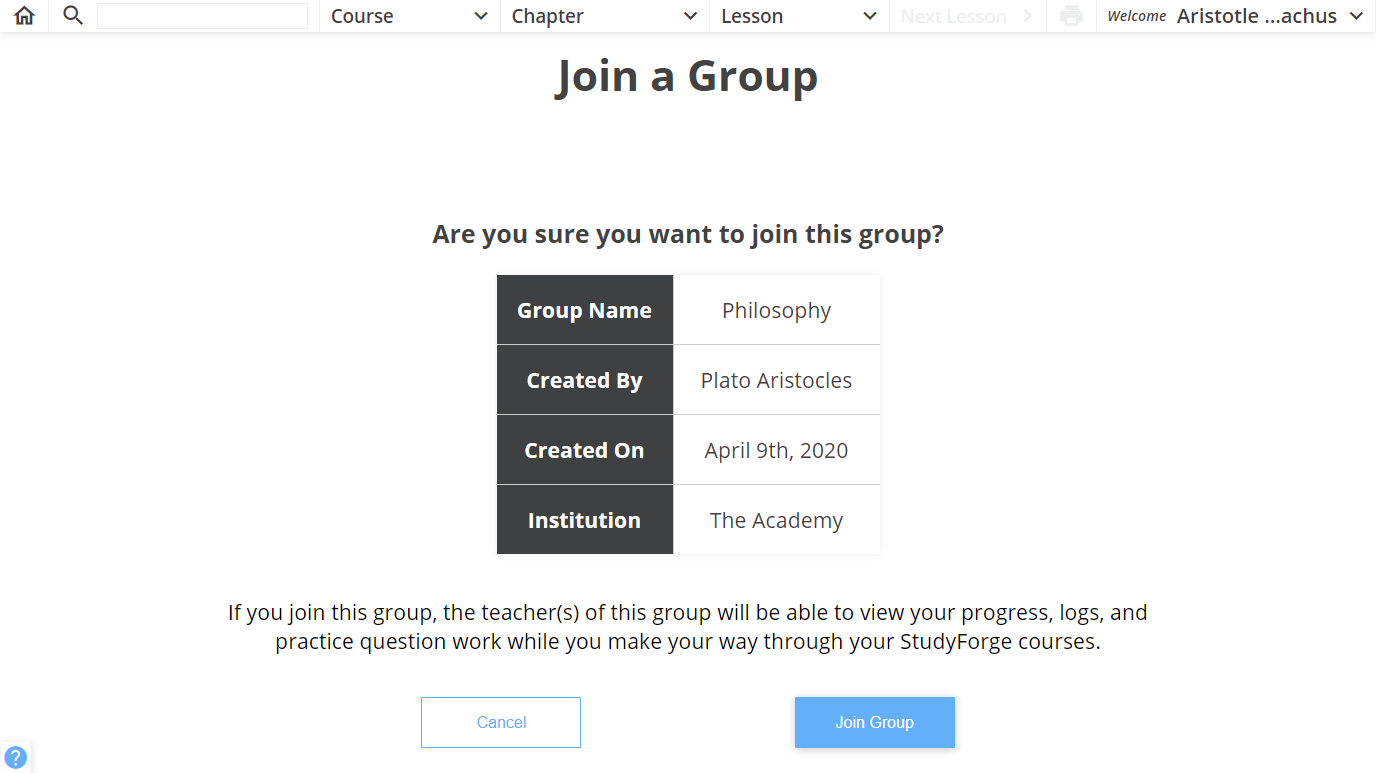Click the Join a Group heading
The width and height of the screenshot is (1376, 773).
(x=687, y=76)
